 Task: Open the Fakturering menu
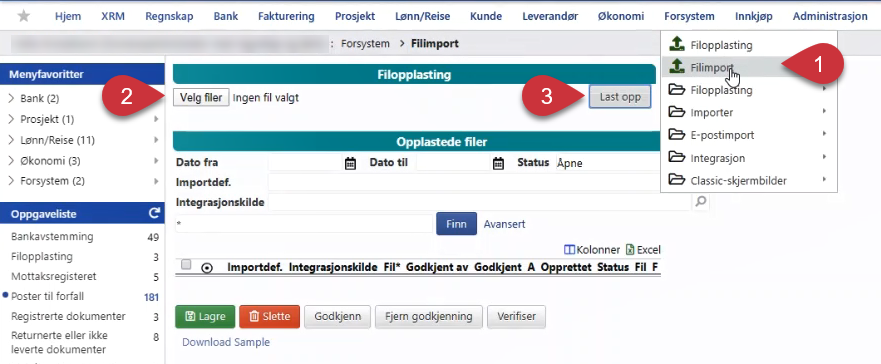coord(286,16)
